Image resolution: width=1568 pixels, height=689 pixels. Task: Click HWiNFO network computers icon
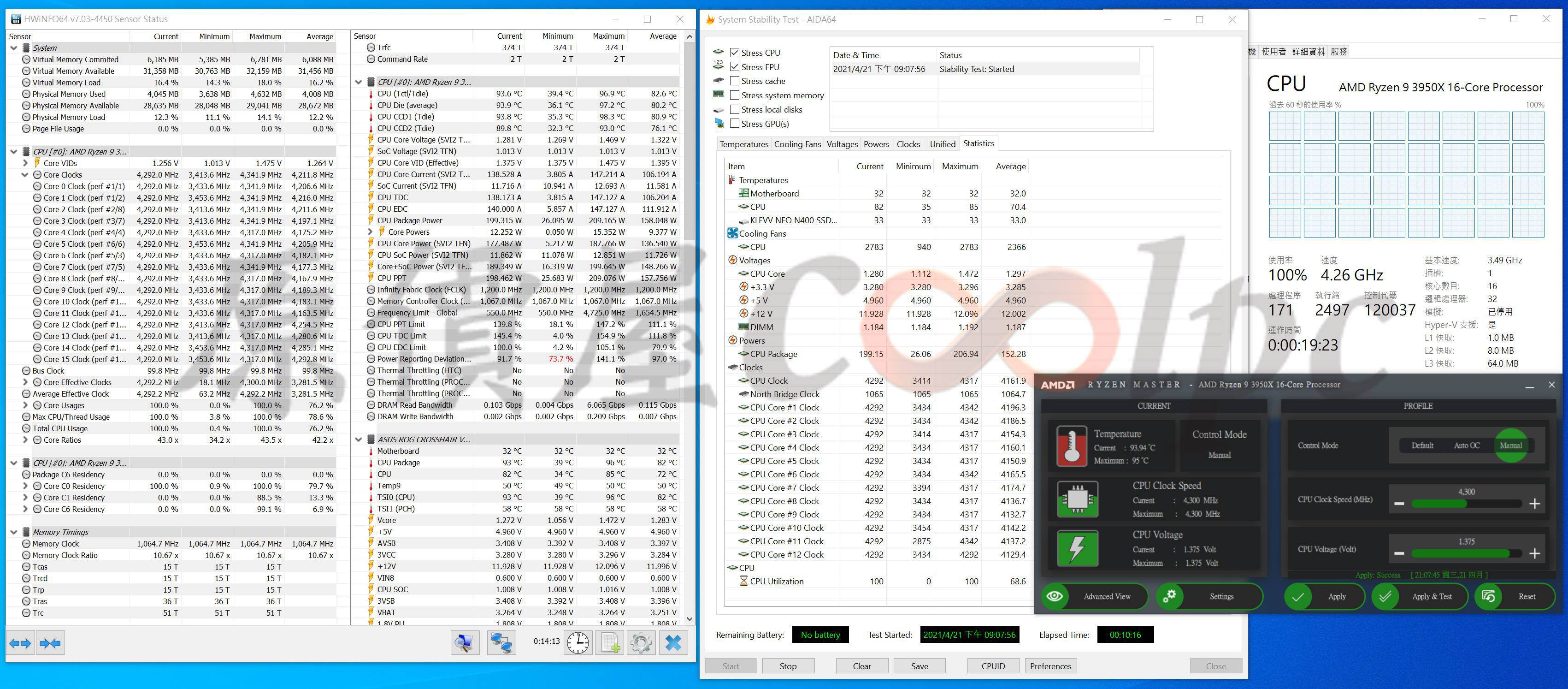[501, 643]
